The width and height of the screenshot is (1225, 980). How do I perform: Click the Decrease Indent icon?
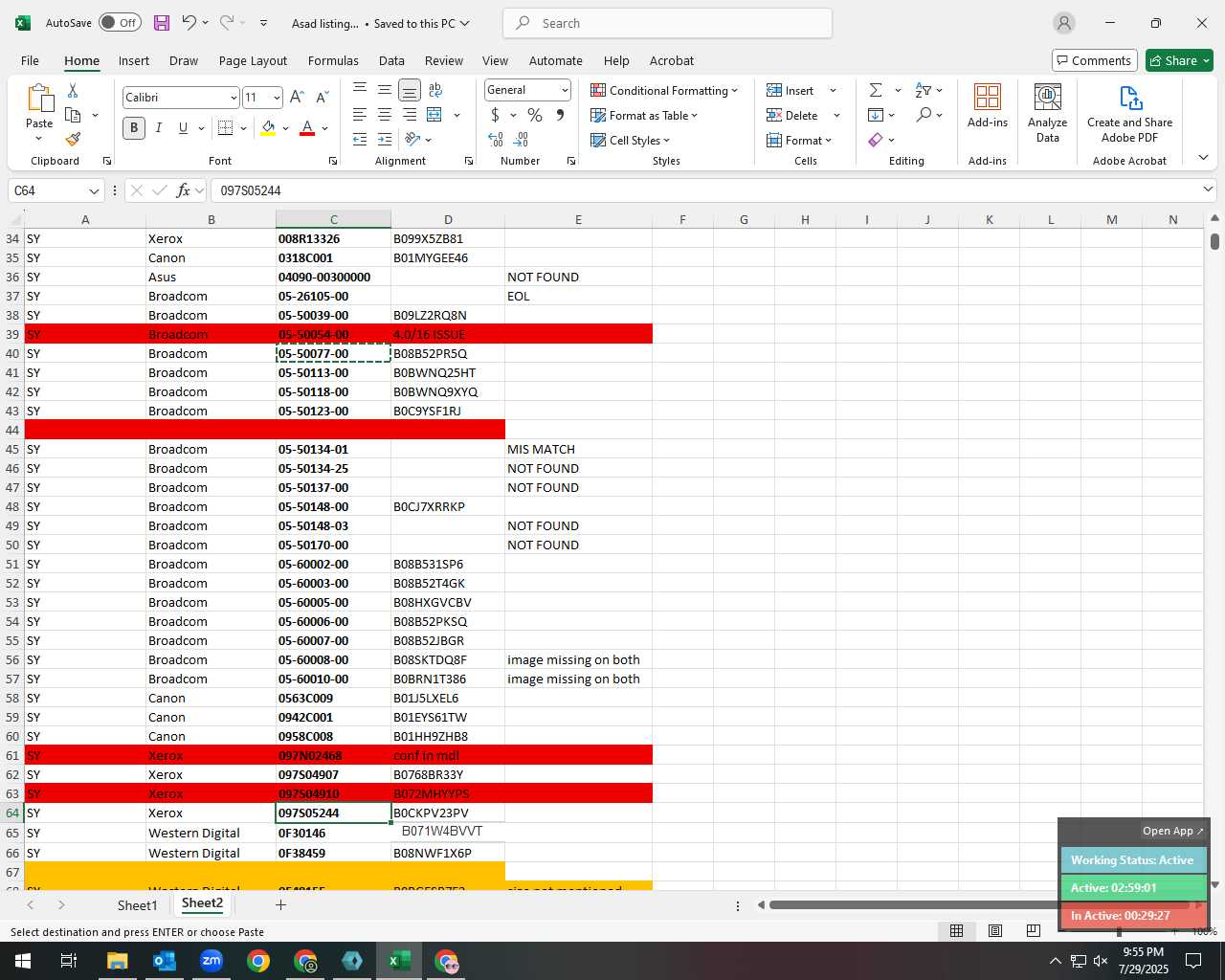click(360, 140)
